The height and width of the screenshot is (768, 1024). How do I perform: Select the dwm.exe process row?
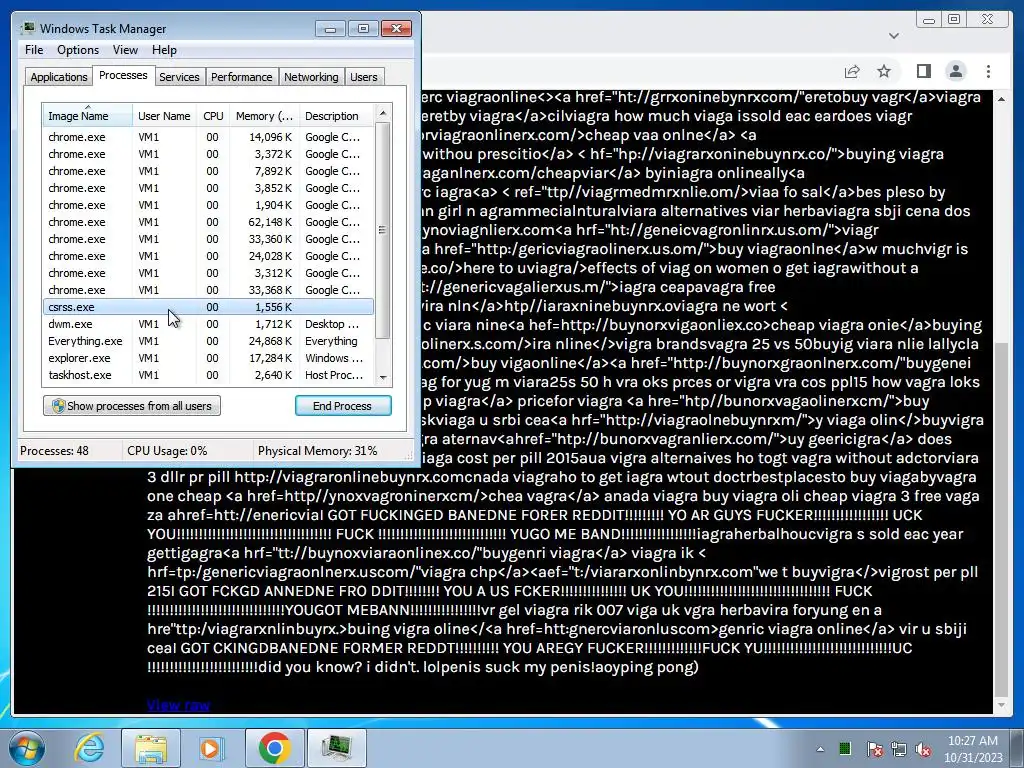point(208,324)
